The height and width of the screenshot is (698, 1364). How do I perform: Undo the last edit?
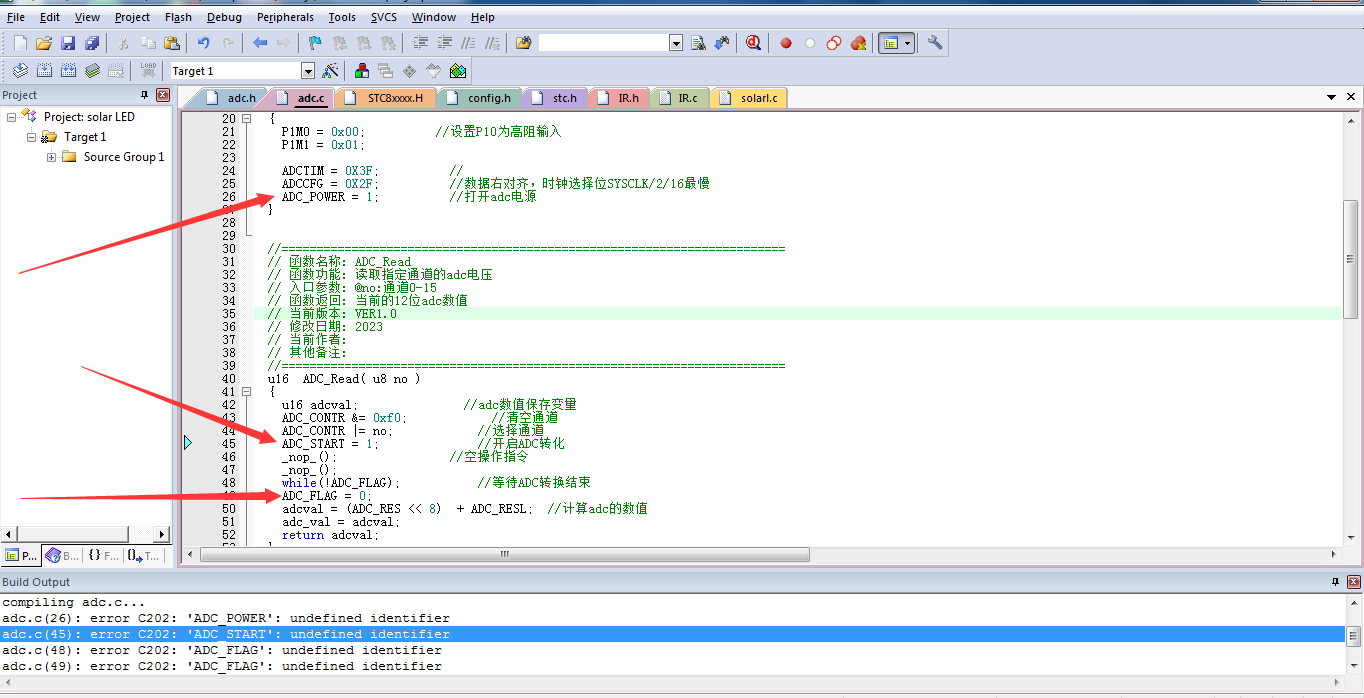(204, 43)
